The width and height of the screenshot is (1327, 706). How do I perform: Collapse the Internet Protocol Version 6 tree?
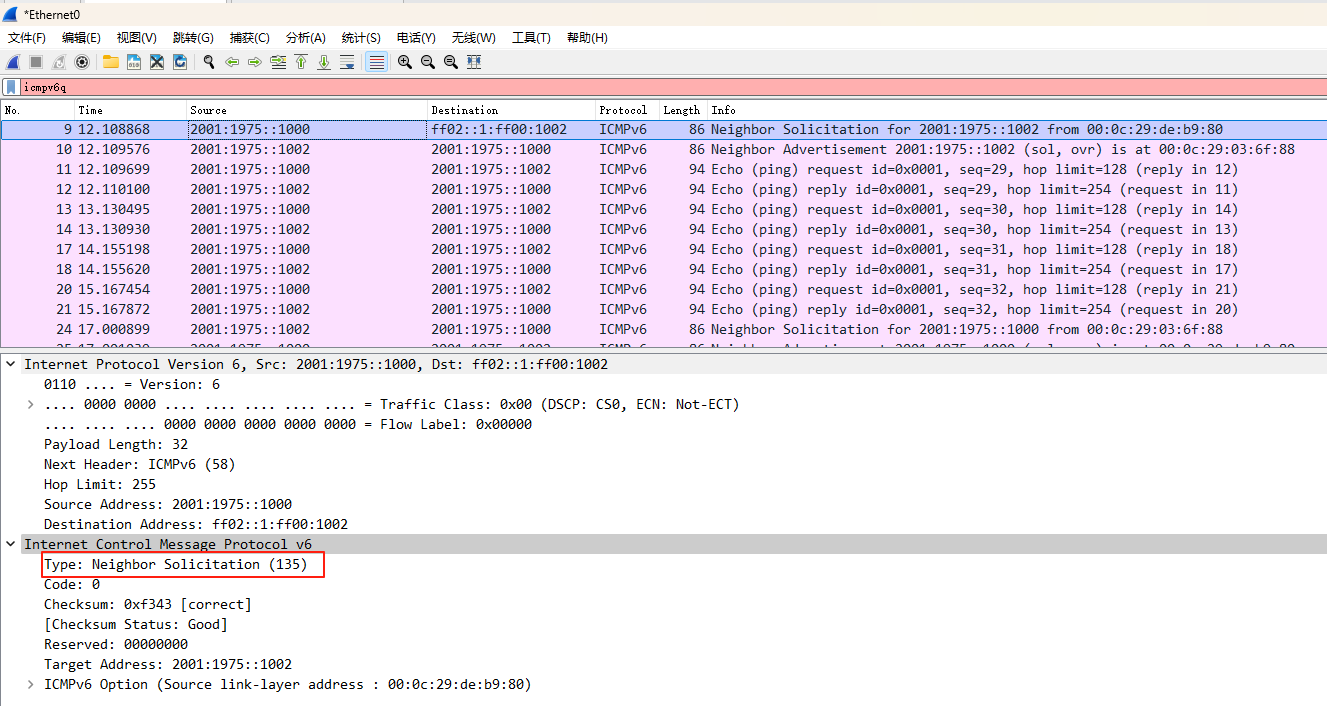coord(11,364)
